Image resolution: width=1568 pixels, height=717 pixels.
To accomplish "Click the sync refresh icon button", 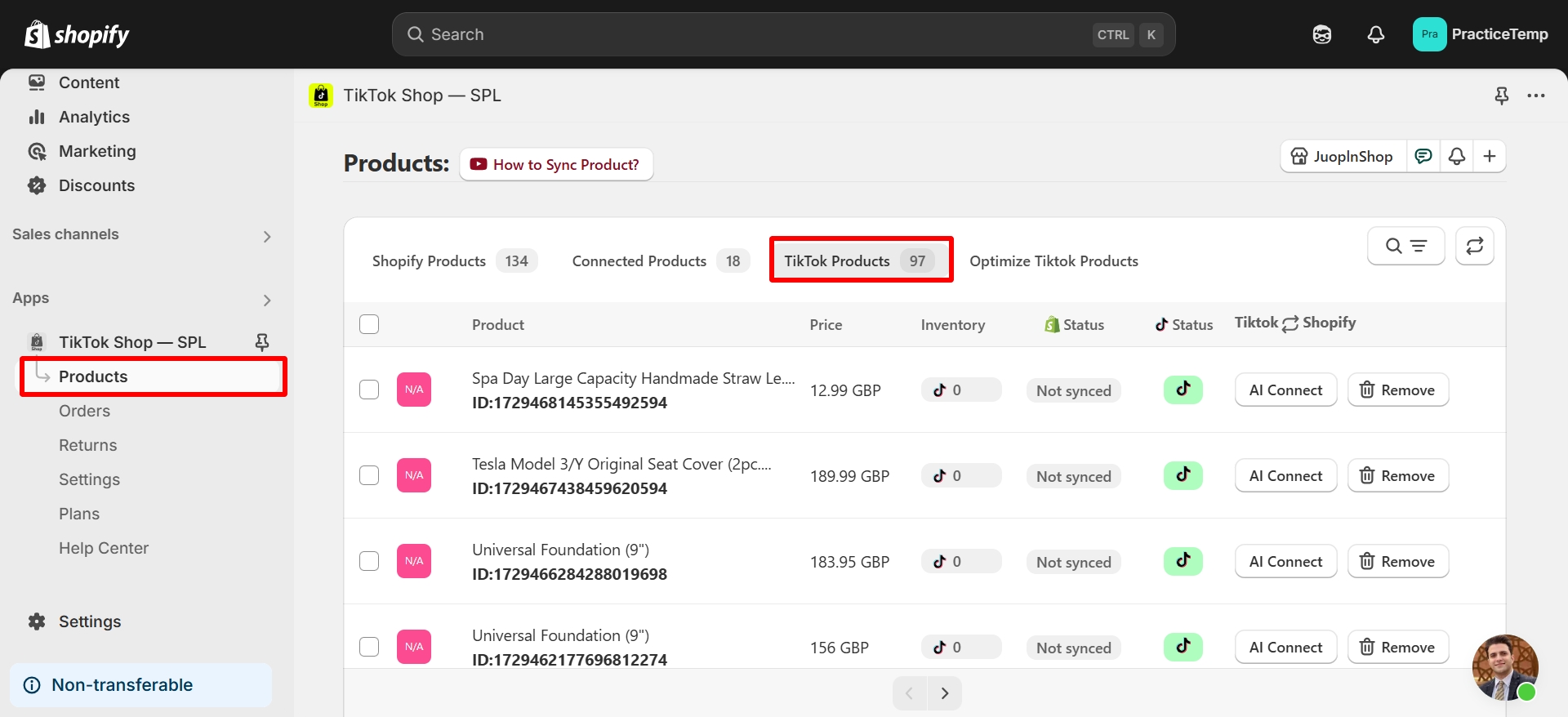I will point(1474,246).
